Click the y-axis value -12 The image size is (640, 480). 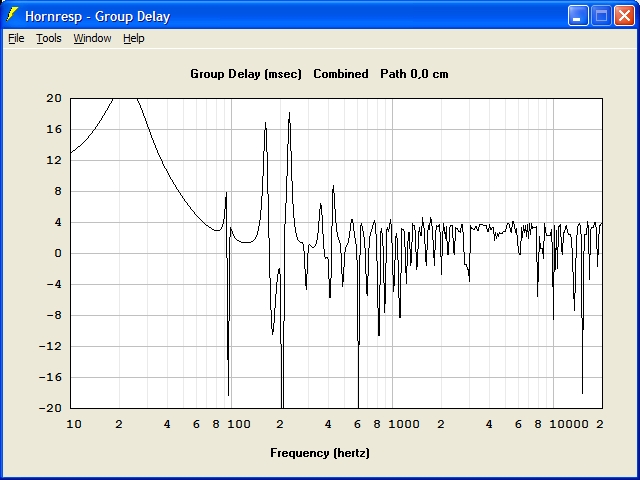pos(50,347)
